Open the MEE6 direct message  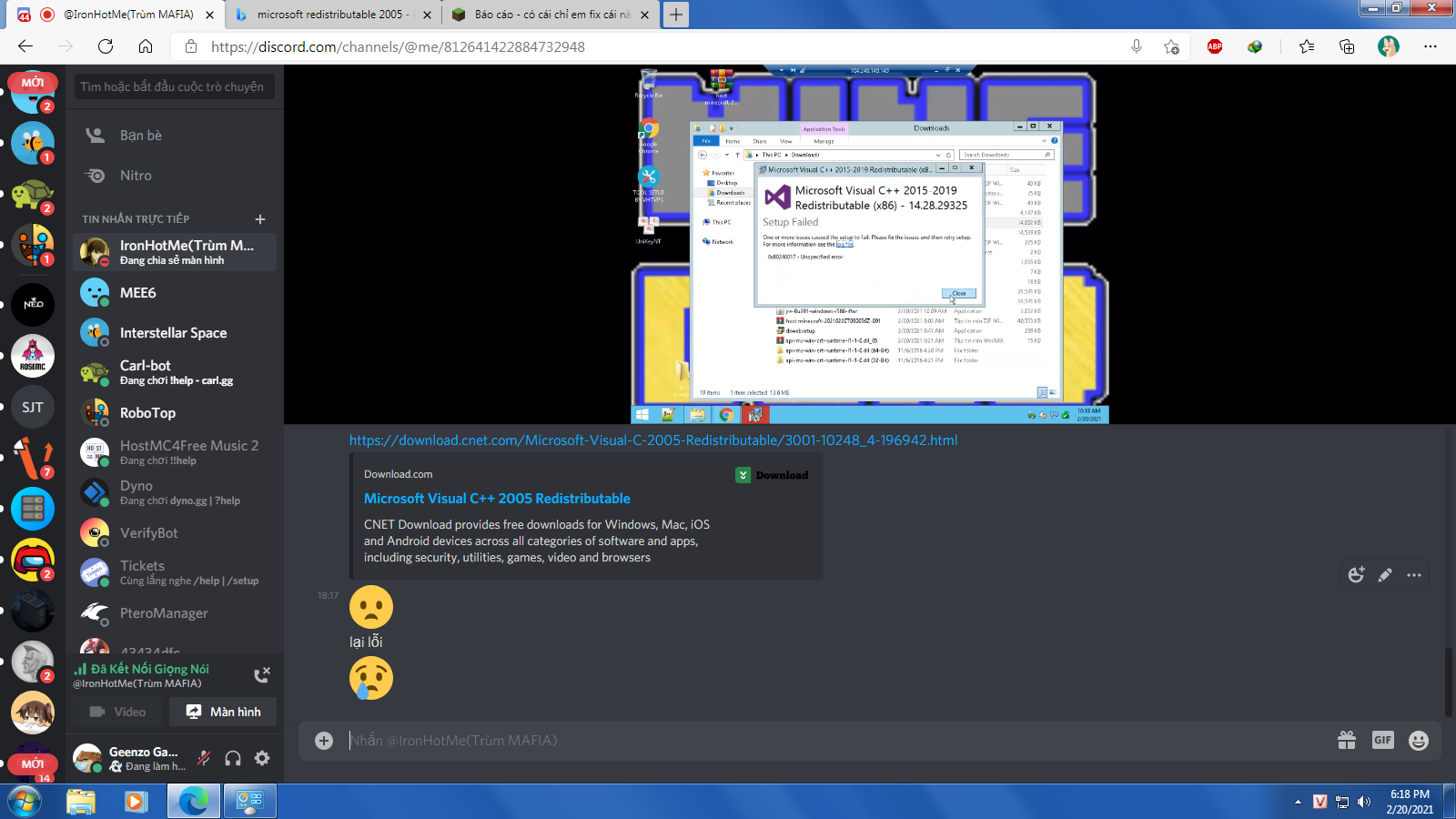(174, 292)
